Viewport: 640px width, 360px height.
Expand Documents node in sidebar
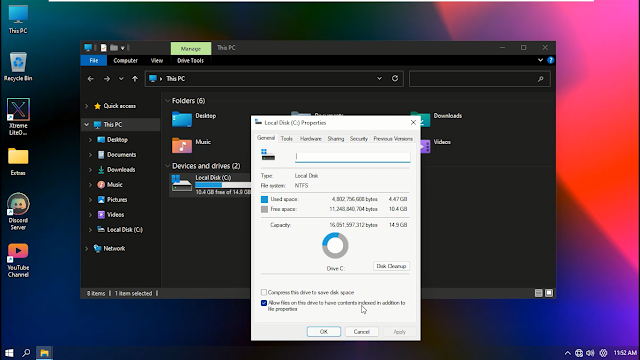(90, 155)
